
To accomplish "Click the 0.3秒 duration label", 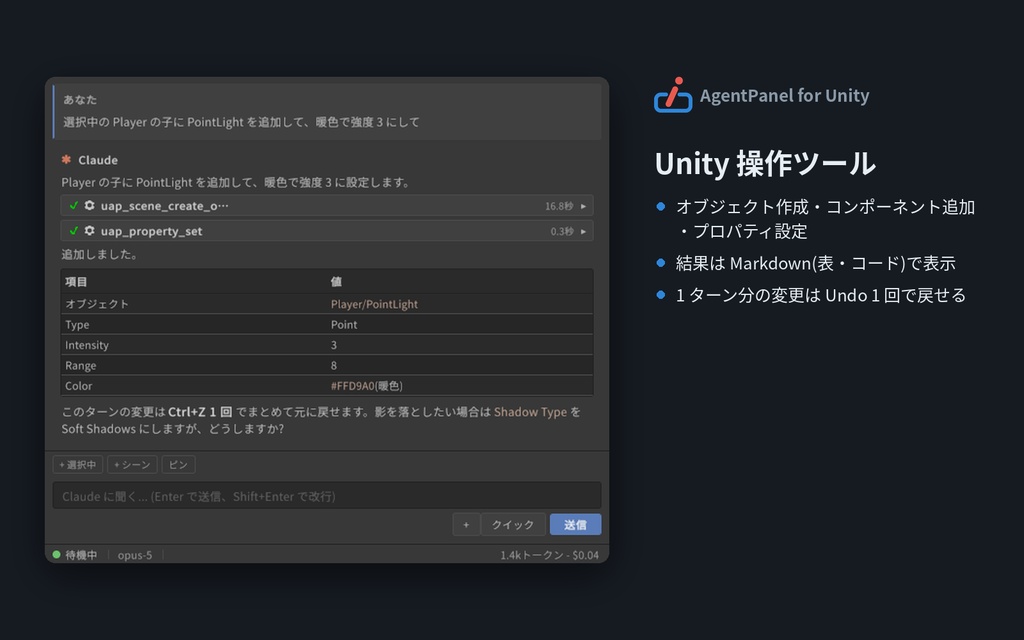I will [562, 231].
